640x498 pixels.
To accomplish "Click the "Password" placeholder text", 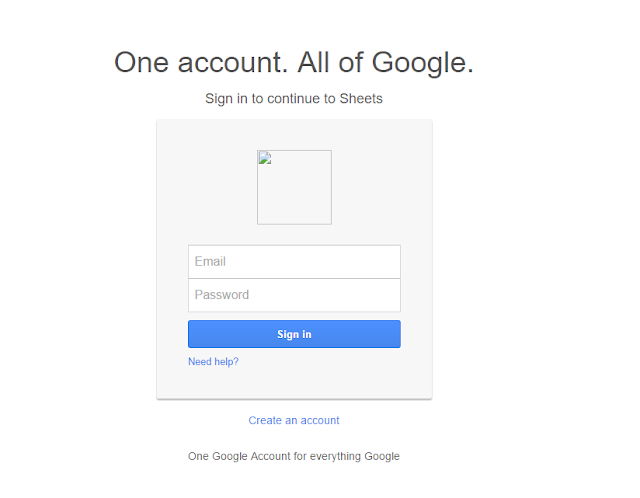I will (x=222, y=295).
